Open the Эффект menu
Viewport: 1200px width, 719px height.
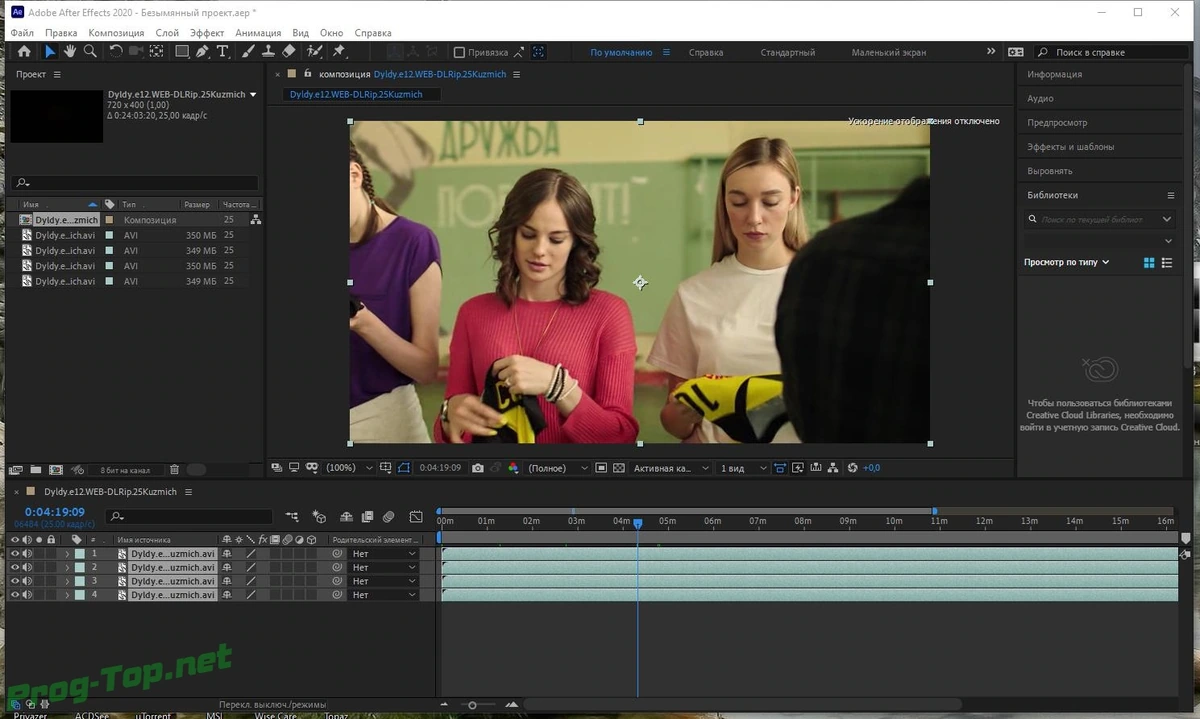point(207,33)
